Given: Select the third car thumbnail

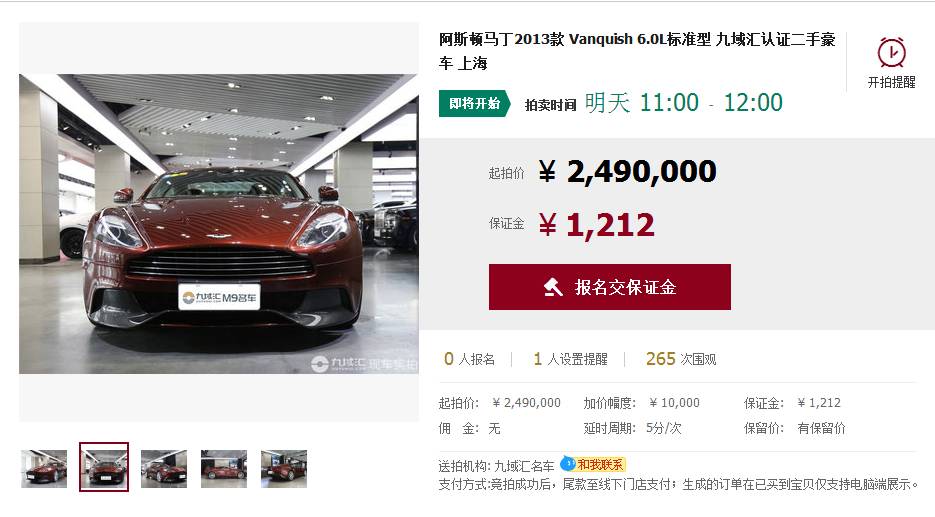Looking at the screenshot, I should coord(164,469).
